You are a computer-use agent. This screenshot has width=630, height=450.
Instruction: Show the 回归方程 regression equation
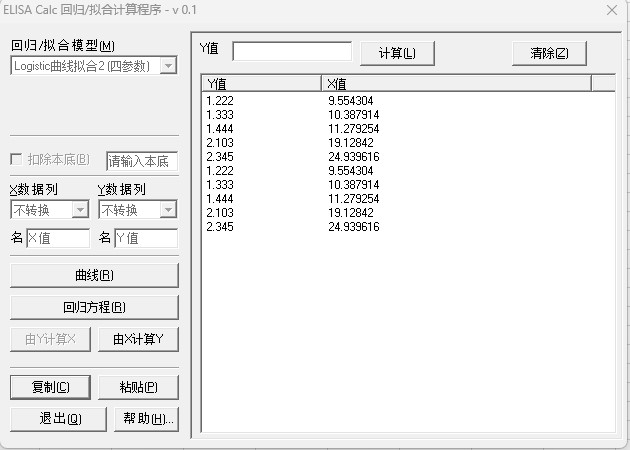click(94, 307)
